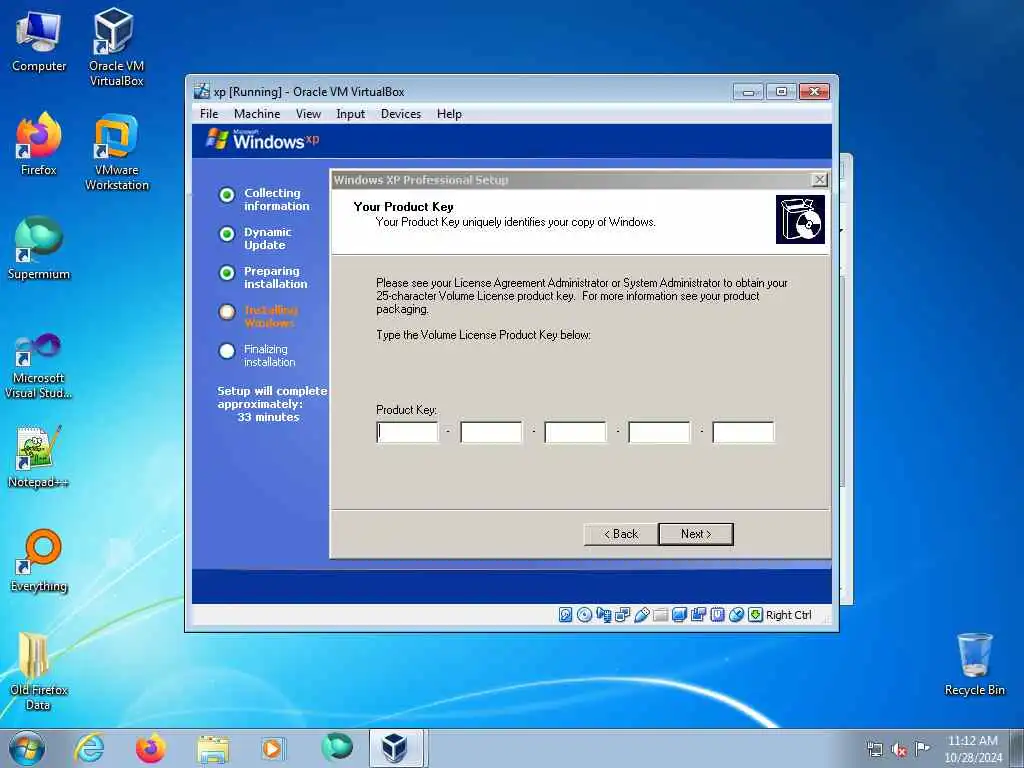
Task: Open Oracle VM VirtualBox desktop shortcut
Action: (x=116, y=47)
